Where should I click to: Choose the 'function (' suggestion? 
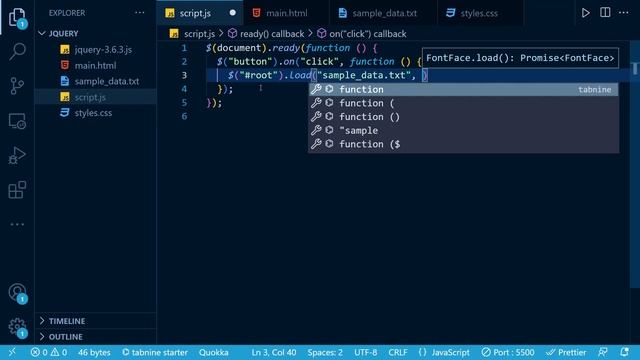463,103
